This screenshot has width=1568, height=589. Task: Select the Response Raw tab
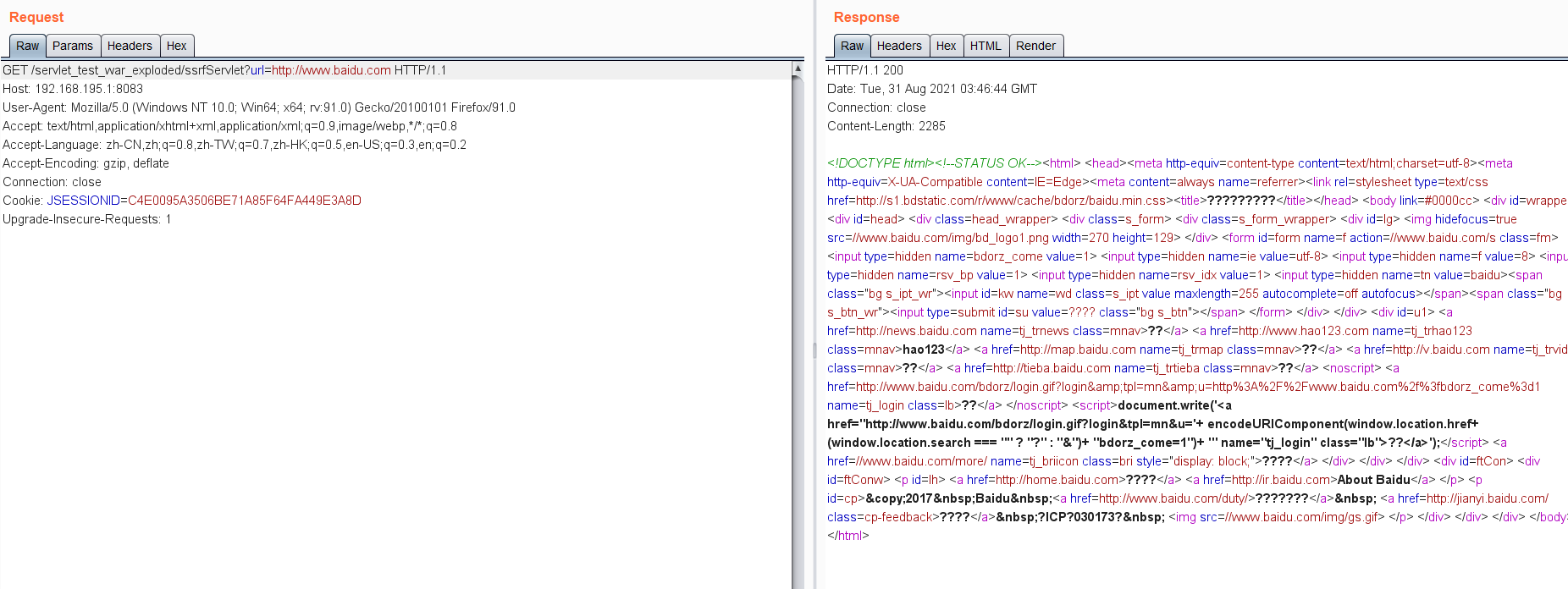click(852, 46)
